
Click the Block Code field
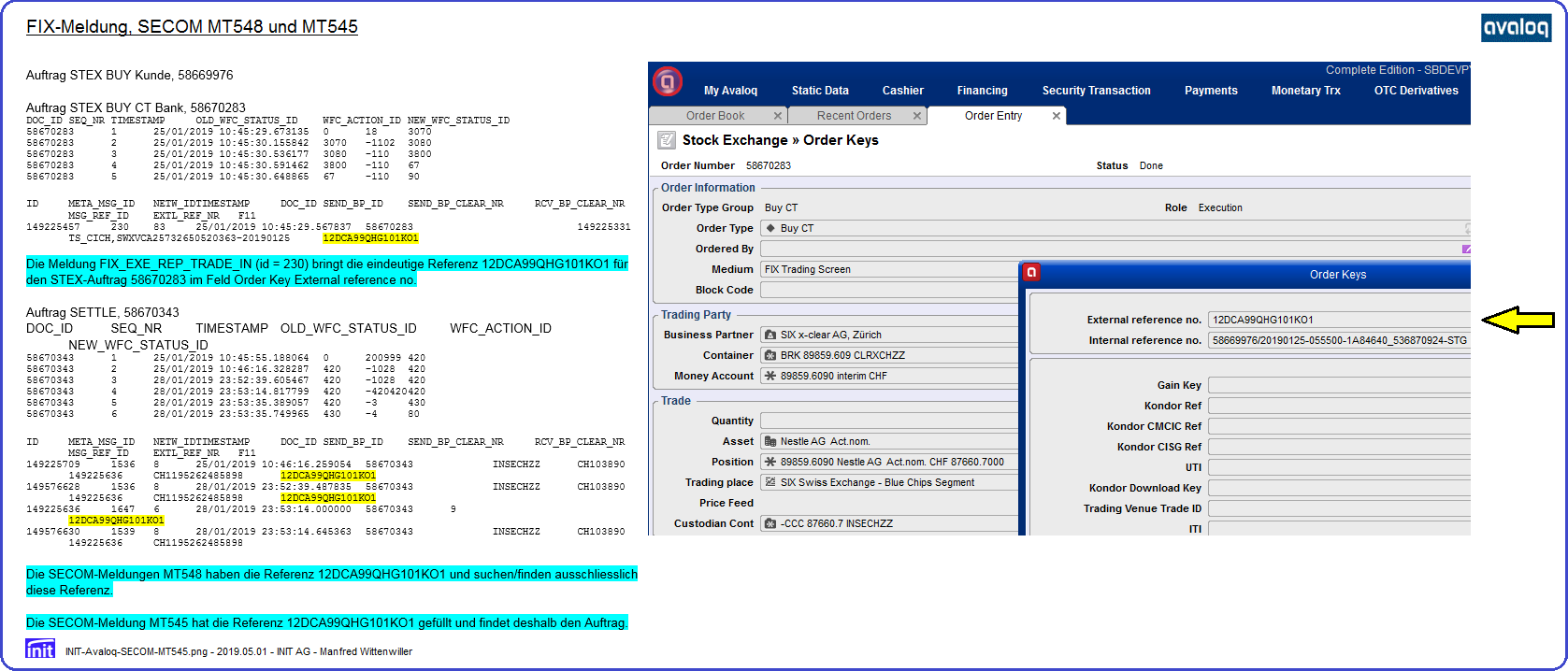pyautogui.click(x=889, y=290)
